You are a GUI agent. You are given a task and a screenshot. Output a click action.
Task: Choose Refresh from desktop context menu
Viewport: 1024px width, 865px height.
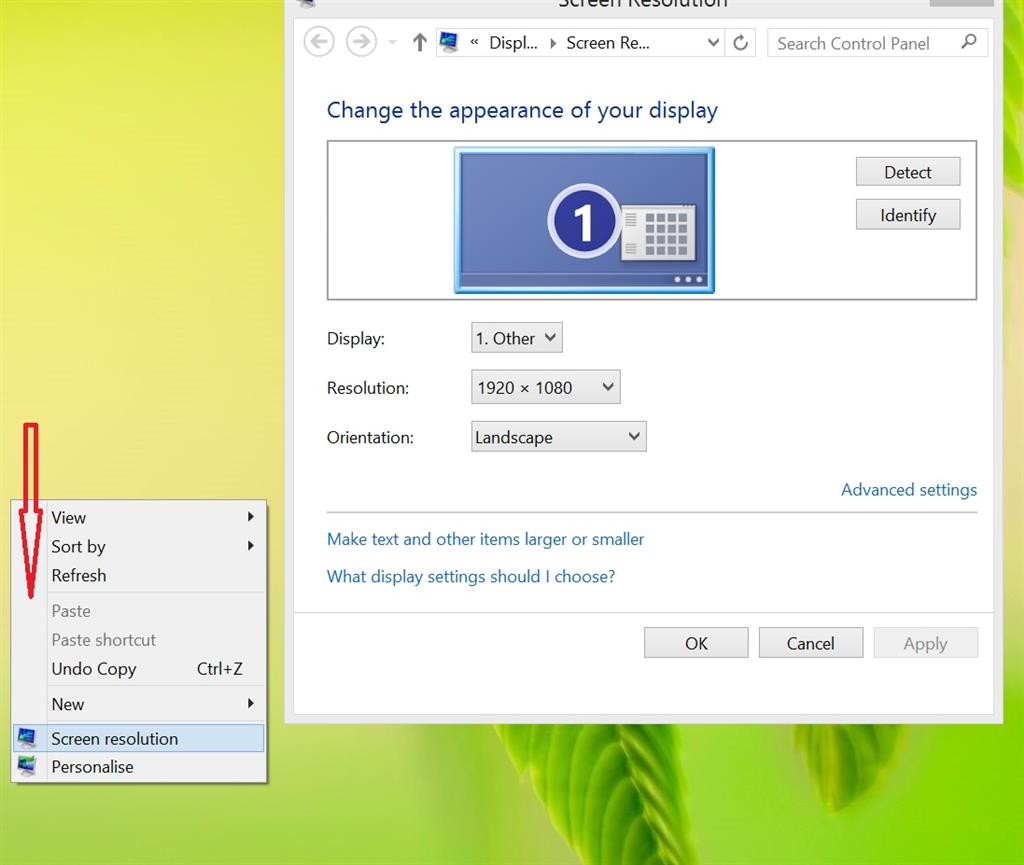click(138, 575)
